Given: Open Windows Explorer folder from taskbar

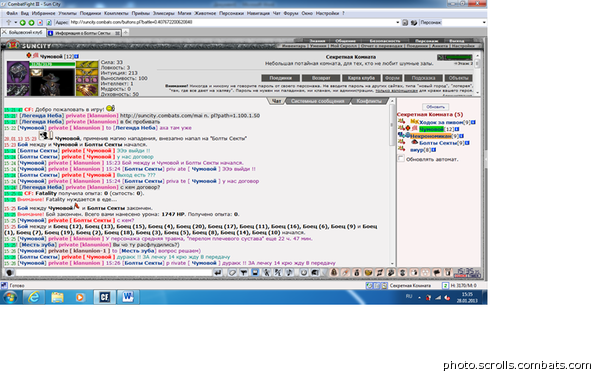Looking at the screenshot, I should (x=57, y=297).
